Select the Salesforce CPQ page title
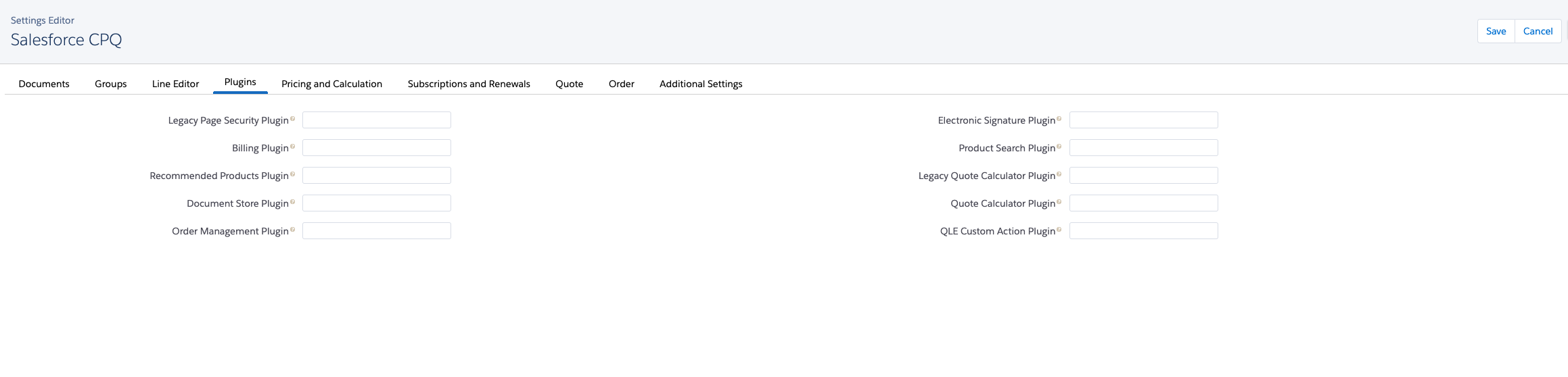 coord(66,40)
